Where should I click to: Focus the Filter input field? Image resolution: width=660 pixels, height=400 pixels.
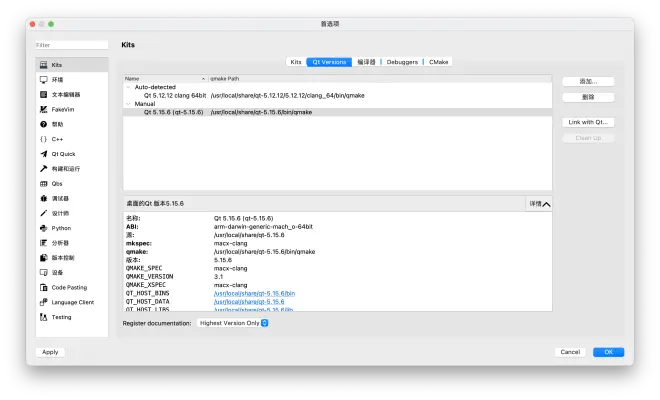[72, 45]
